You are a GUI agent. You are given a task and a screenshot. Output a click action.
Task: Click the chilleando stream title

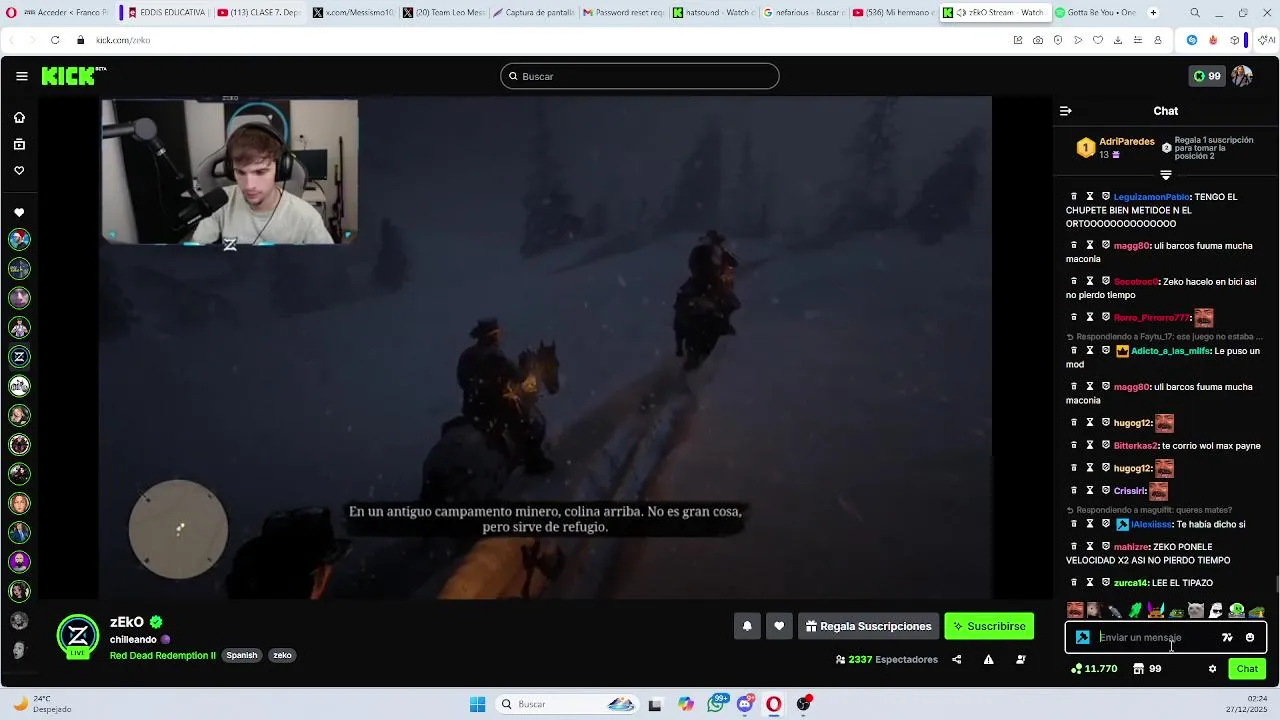pos(133,640)
